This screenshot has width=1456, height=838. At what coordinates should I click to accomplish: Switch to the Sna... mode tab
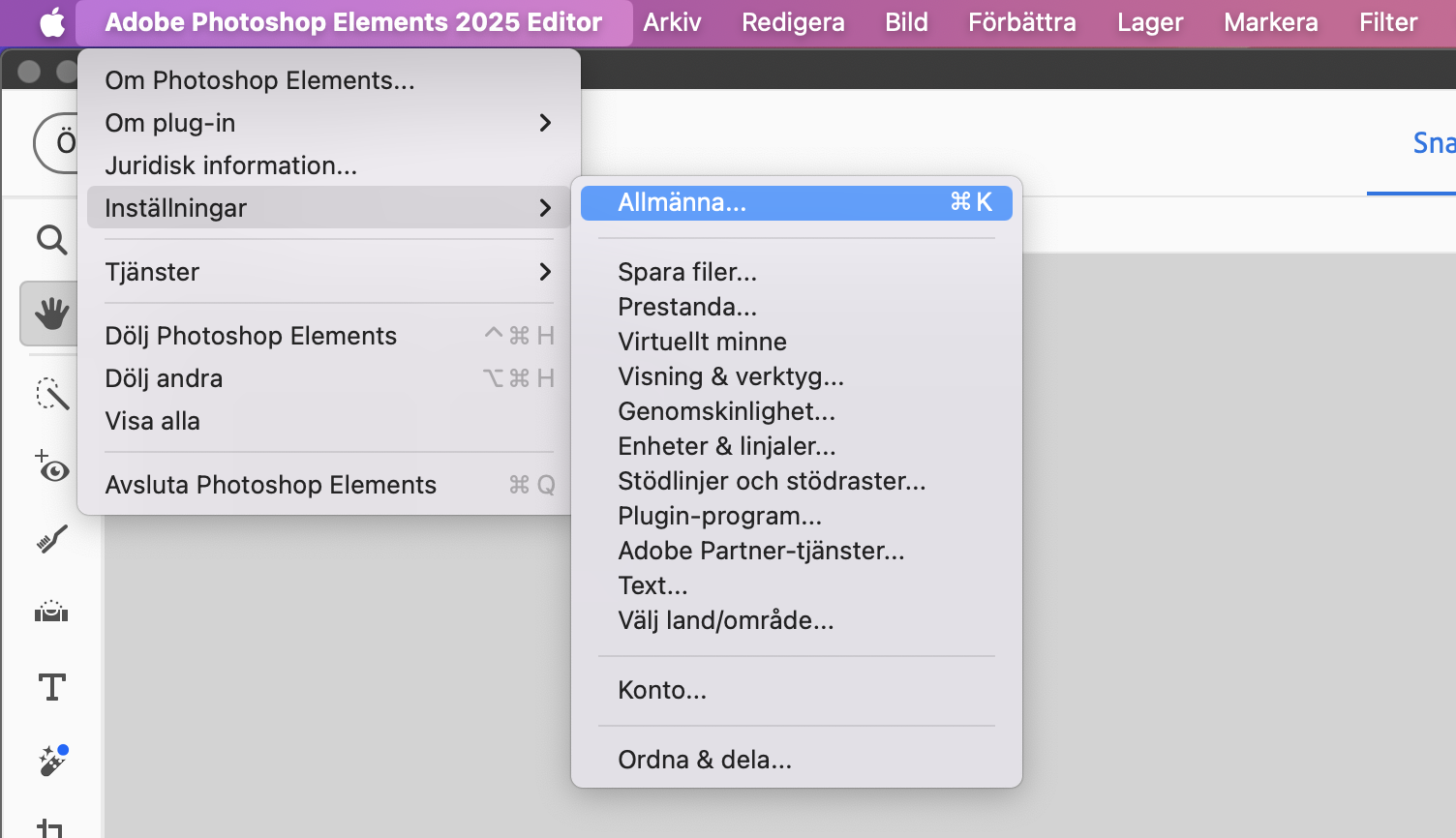[1434, 143]
